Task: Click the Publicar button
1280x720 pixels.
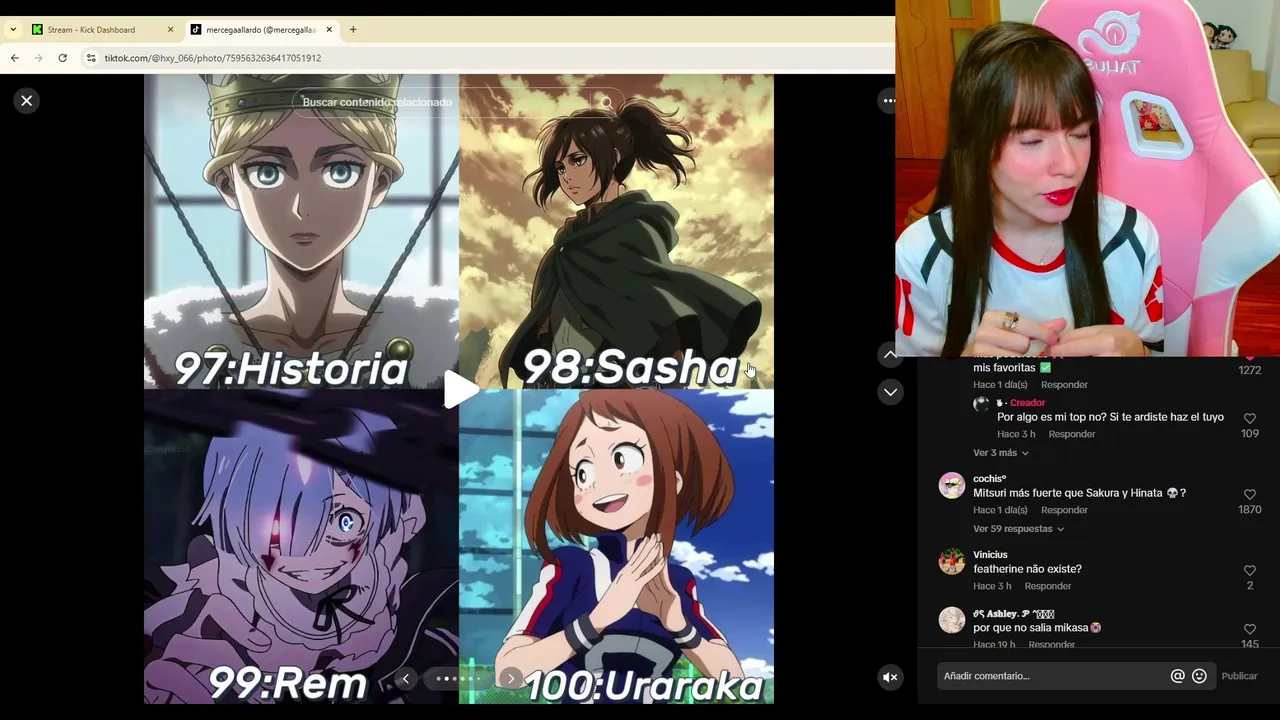Action: 1239,676
